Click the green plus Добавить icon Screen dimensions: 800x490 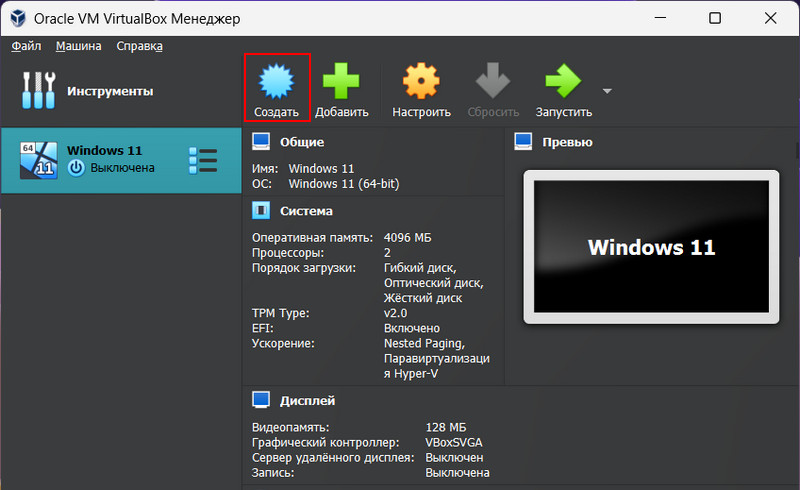341,81
